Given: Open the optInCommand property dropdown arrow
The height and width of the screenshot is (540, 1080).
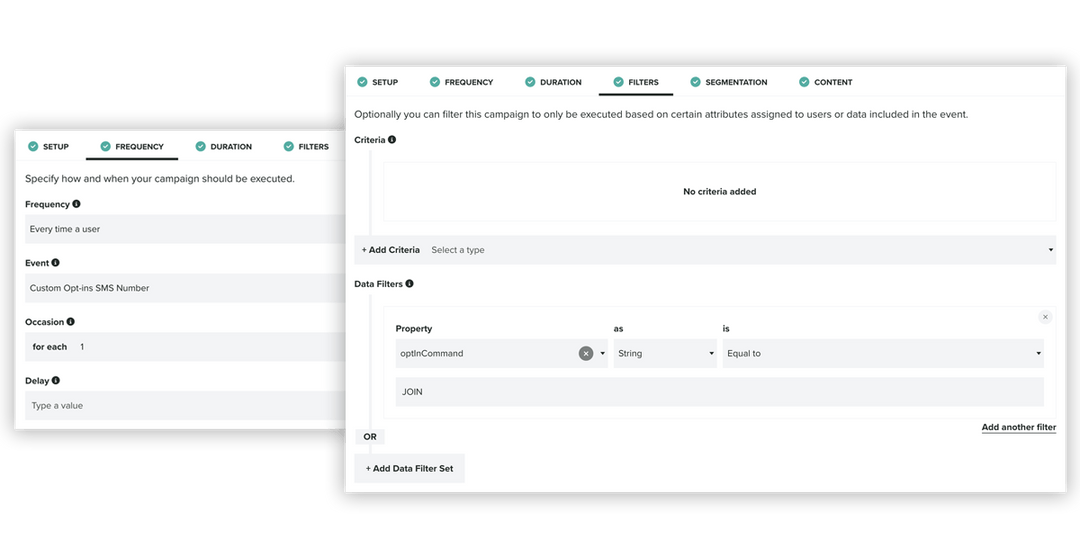Looking at the screenshot, I should point(603,354).
